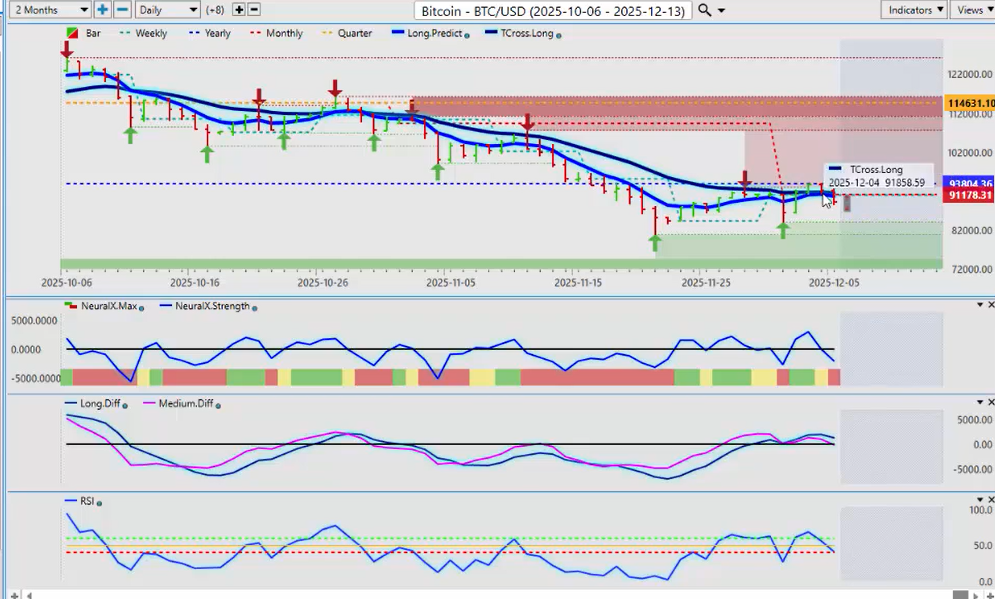Click the magnifying glass search icon
The width and height of the screenshot is (995, 599).
click(704, 10)
